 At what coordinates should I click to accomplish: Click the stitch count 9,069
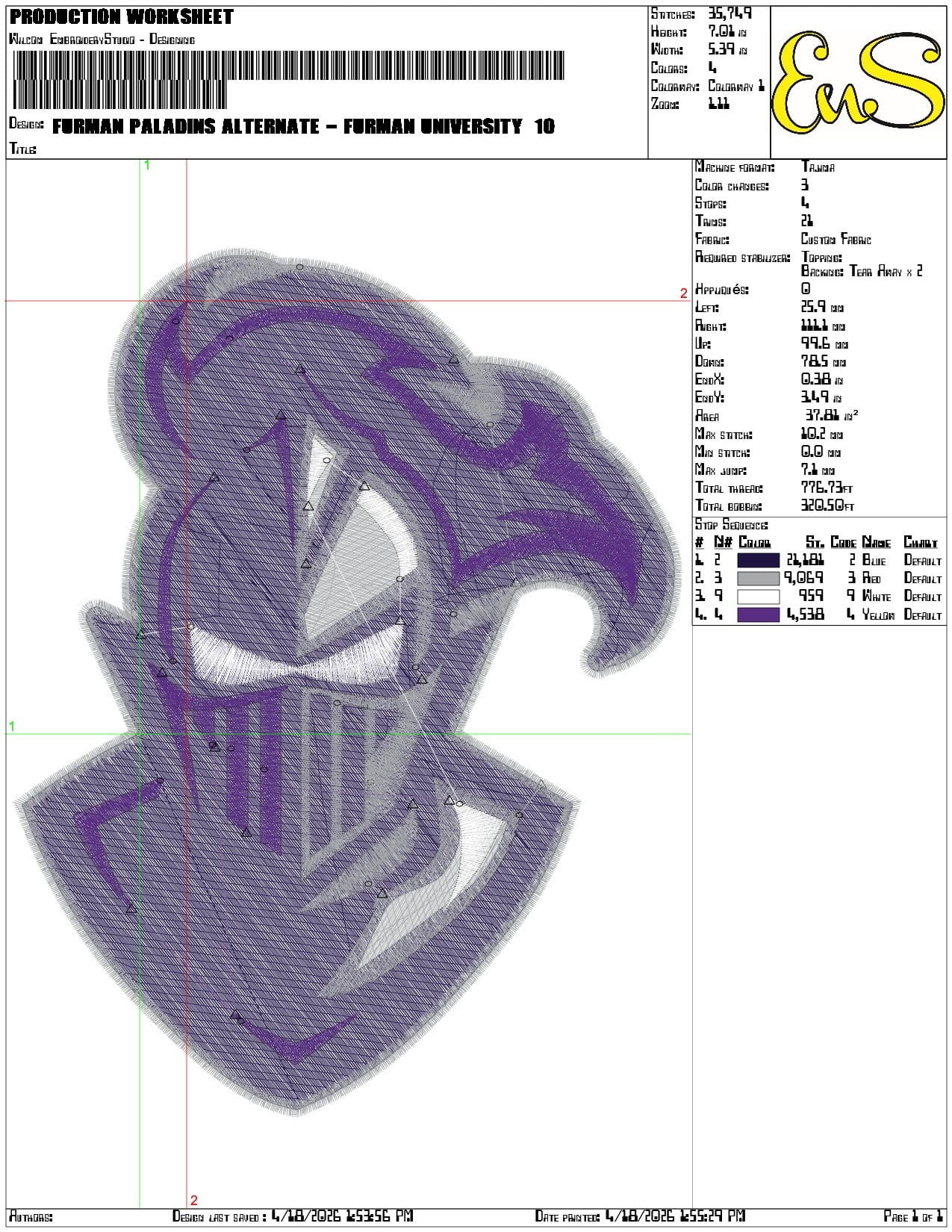pyautogui.click(x=803, y=578)
